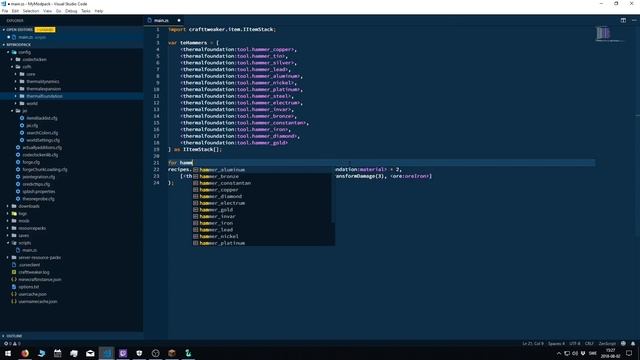Viewport: 640px width, 360px height.
Task: Open Windows Start menu
Action: (8, 353)
